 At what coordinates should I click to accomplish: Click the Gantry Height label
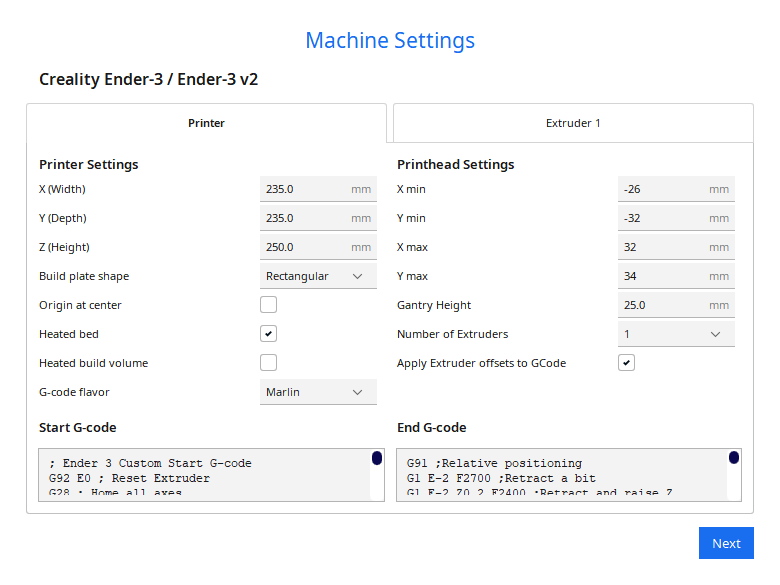click(x=434, y=305)
